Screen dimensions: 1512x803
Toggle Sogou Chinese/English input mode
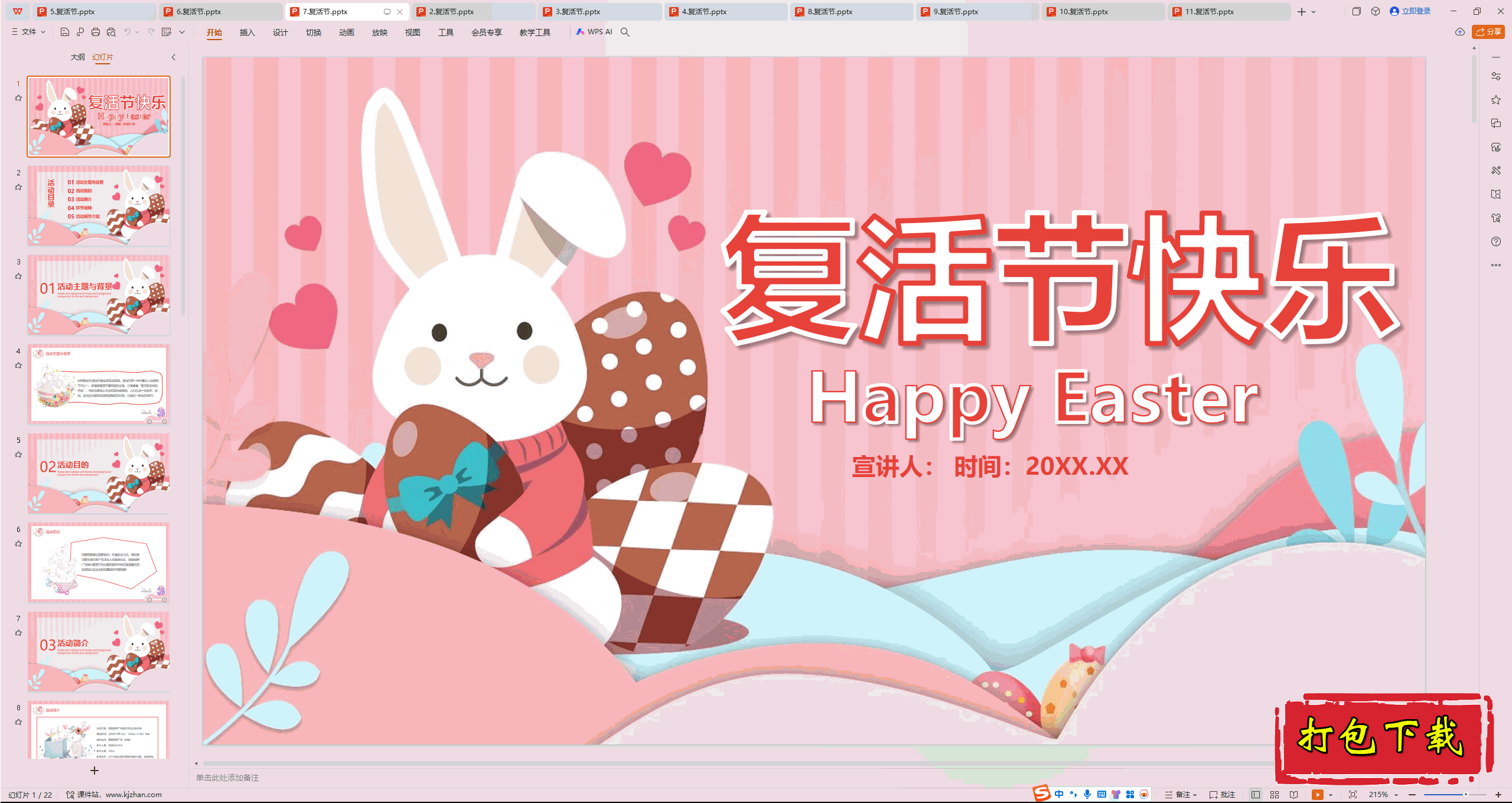[x=1059, y=794]
